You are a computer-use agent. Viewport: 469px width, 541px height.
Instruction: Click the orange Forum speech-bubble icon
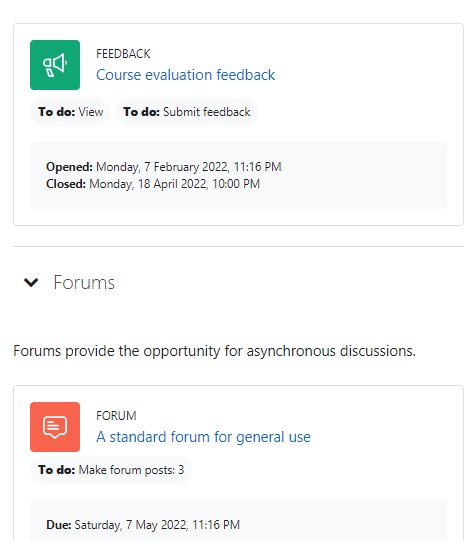[55, 427]
